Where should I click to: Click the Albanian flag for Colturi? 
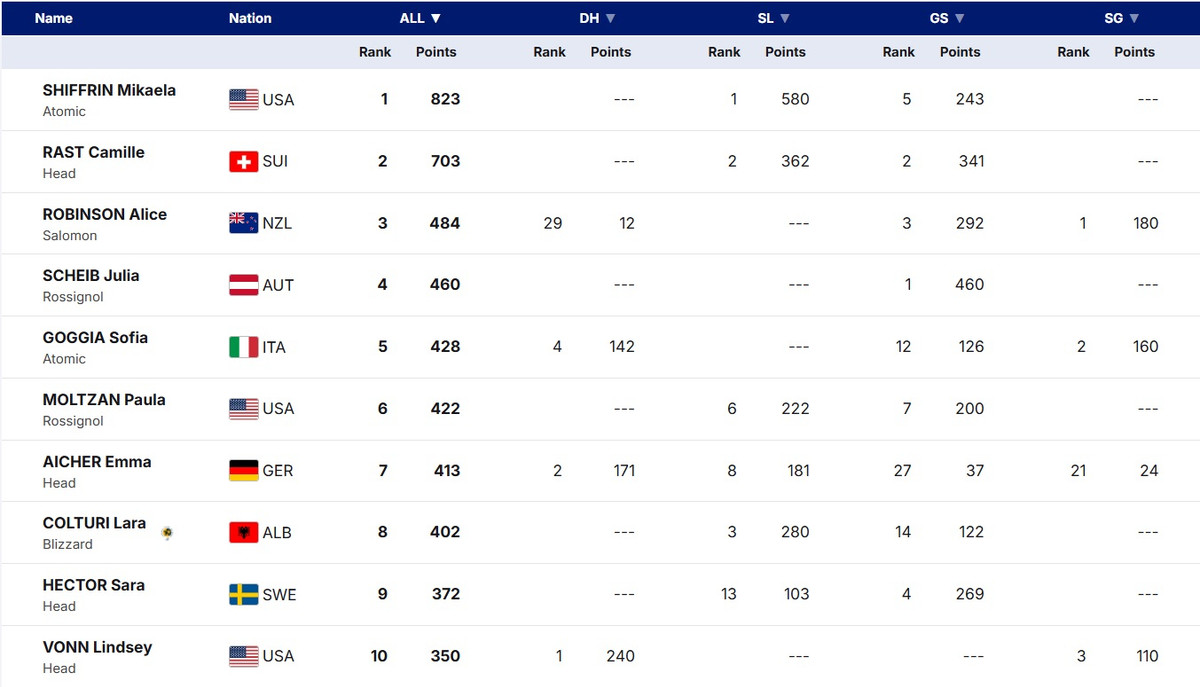pyautogui.click(x=243, y=532)
